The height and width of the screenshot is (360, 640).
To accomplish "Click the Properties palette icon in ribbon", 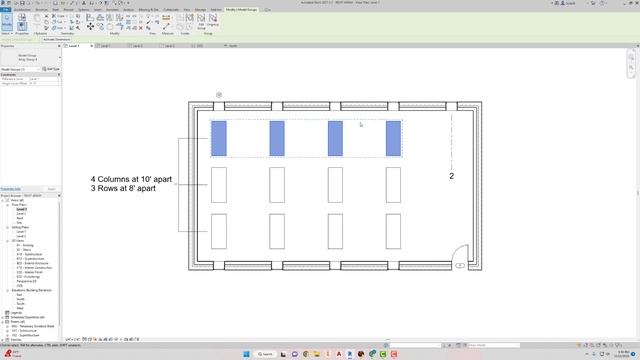I will coord(22,27).
